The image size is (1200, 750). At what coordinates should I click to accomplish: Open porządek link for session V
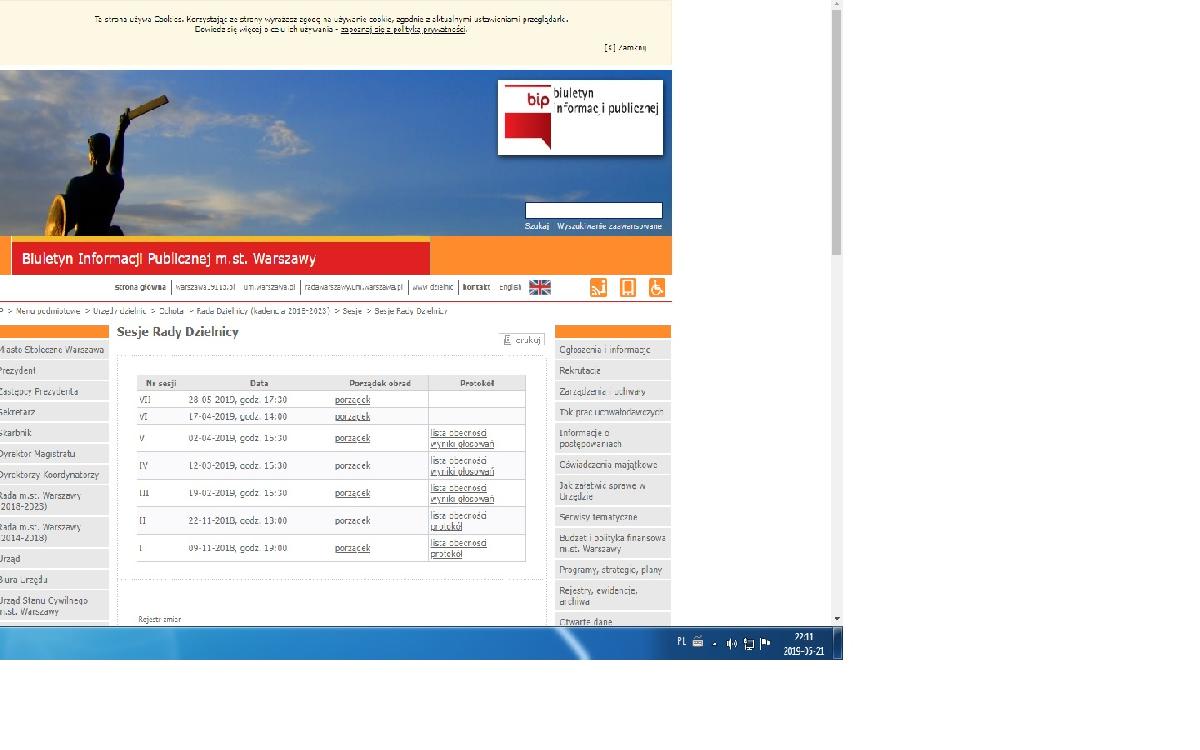(x=352, y=438)
